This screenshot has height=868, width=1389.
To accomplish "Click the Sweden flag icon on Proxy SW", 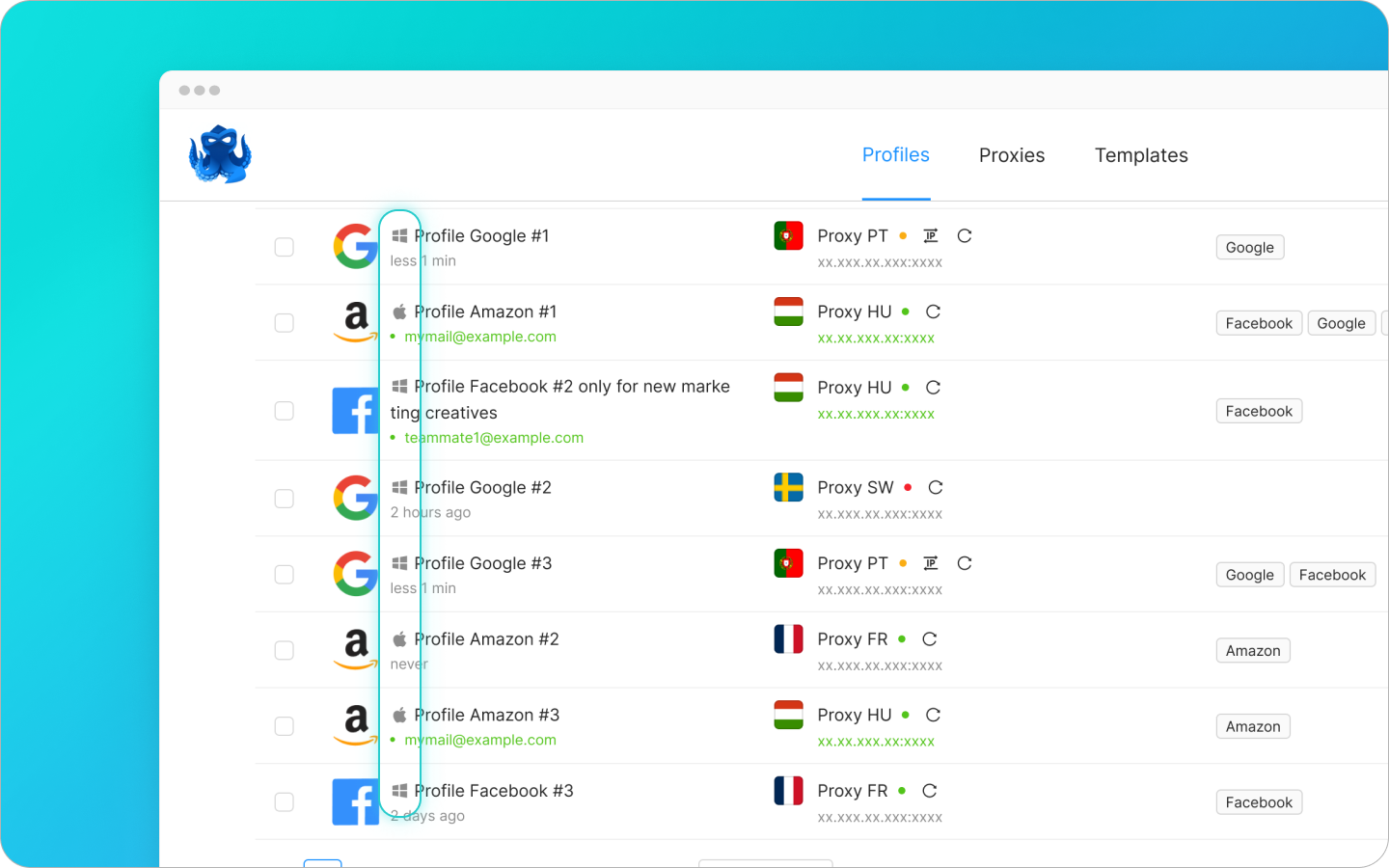I will (x=788, y=487).
